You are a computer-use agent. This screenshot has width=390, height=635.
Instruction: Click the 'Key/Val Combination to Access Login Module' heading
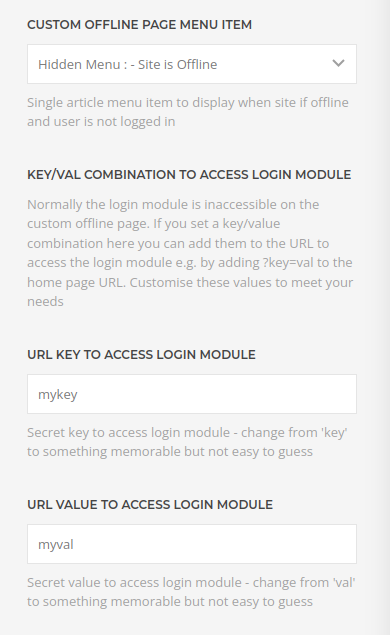[x=189, y=175]
